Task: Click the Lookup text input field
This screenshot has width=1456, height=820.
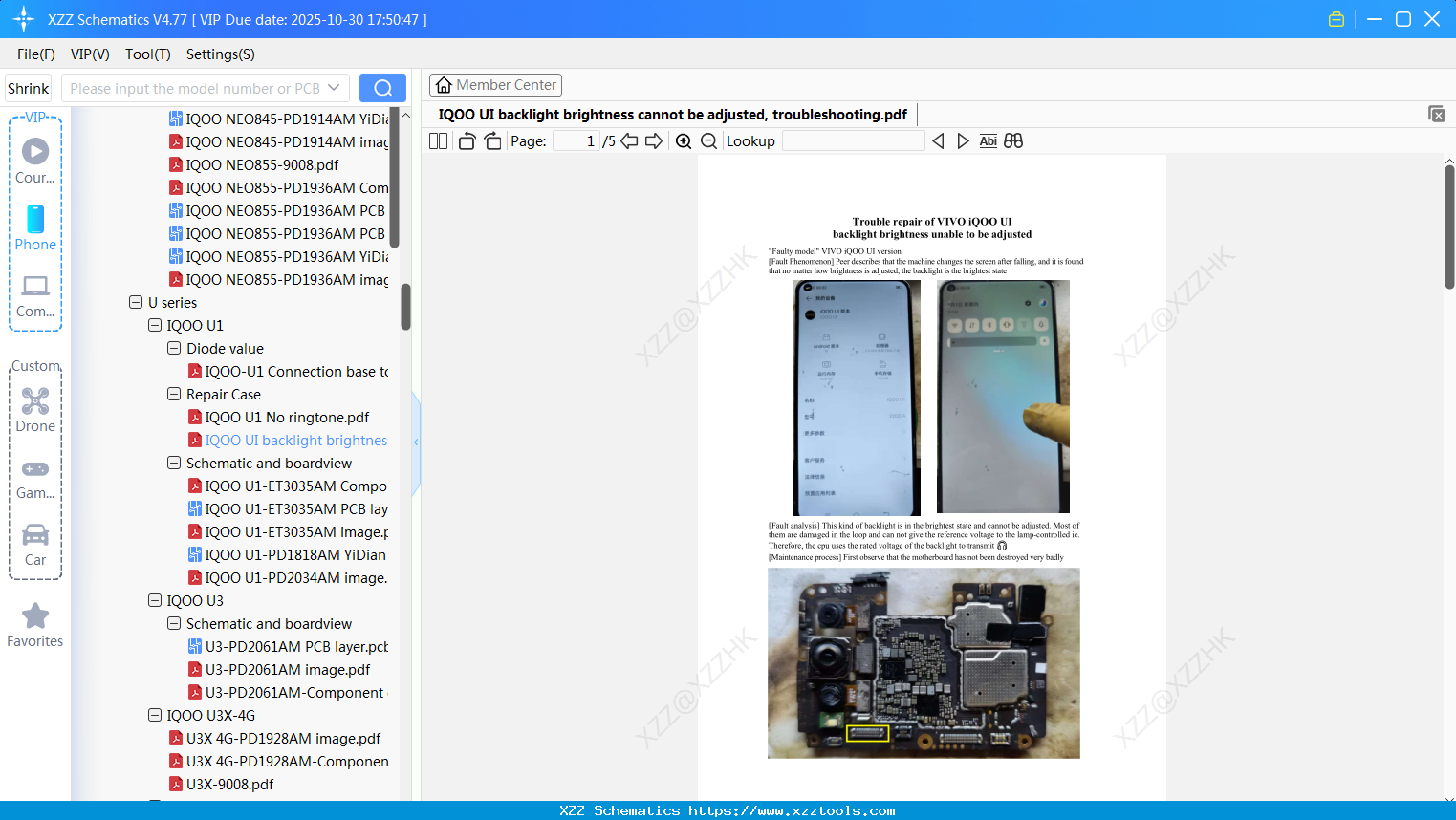Action: [853, 141]
